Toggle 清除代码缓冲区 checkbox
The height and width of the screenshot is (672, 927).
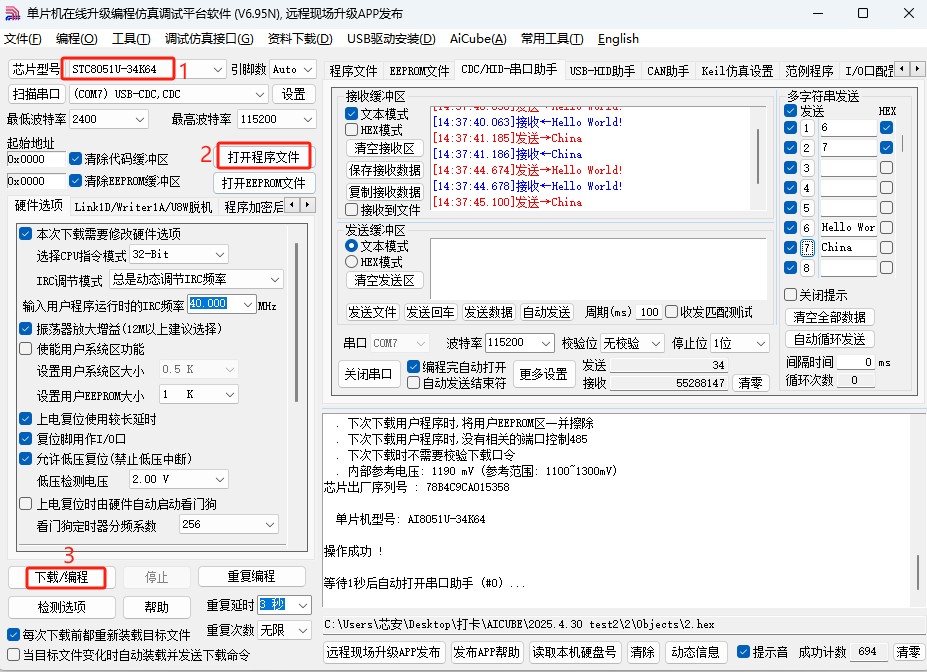(75, 159)
